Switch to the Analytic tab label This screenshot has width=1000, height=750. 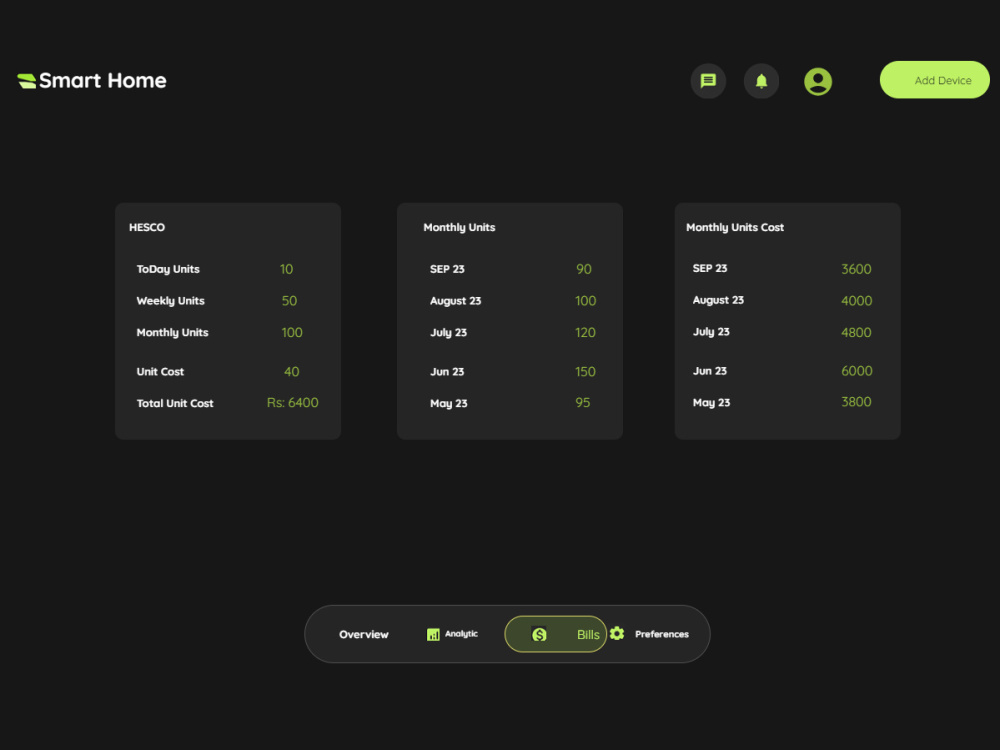click(461, 633)
